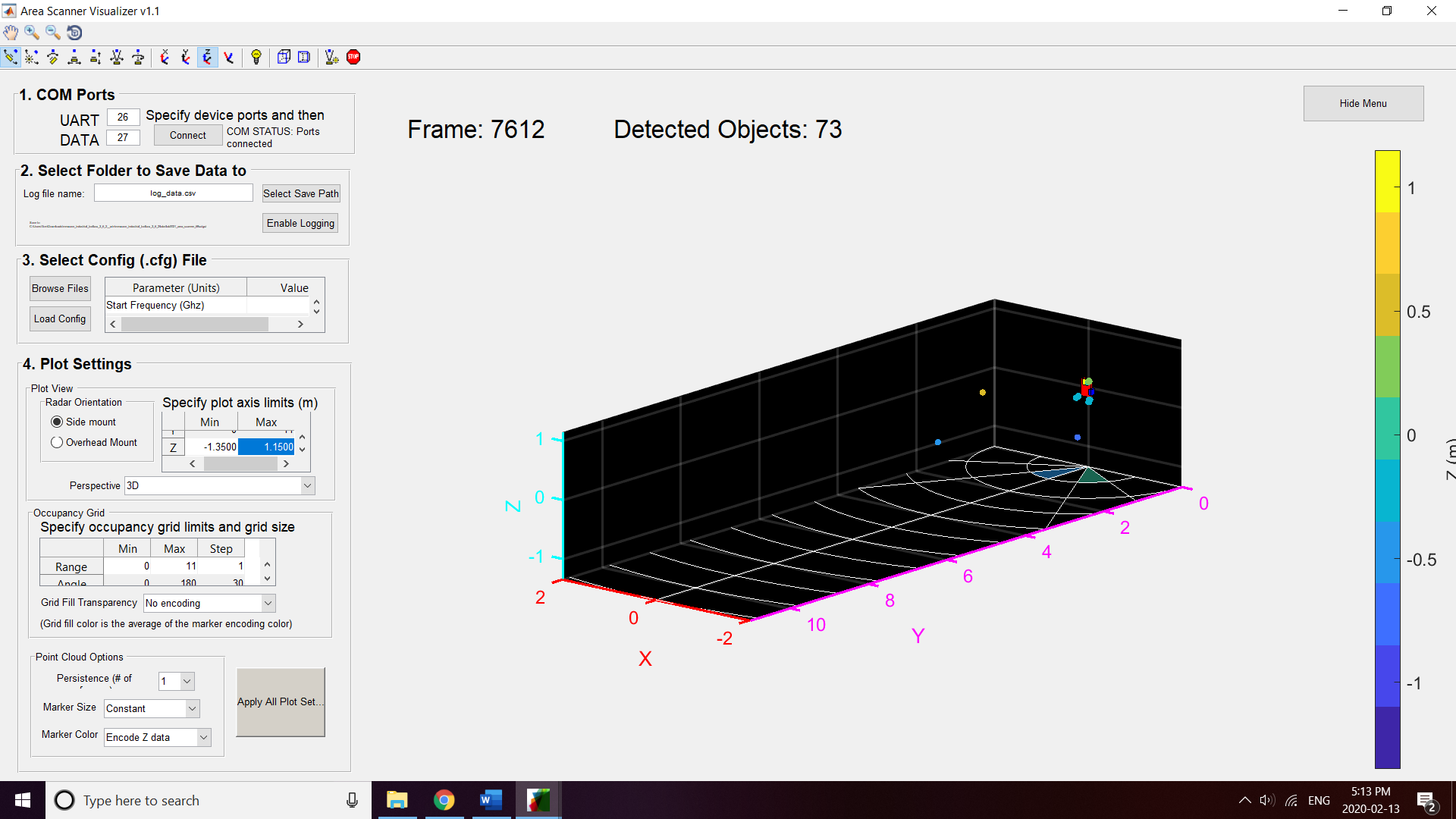This screenshot has height=819, width=1456.
Task: Reset camera and scene light
Action: [x=332, y=58]
